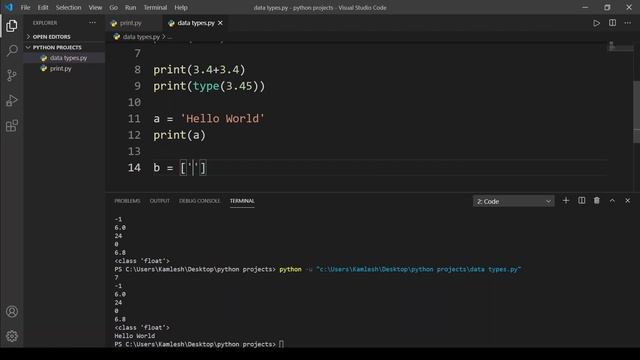Click the VS Code logo icon
The image size is (640, 360).
click(x=9, y=7)
